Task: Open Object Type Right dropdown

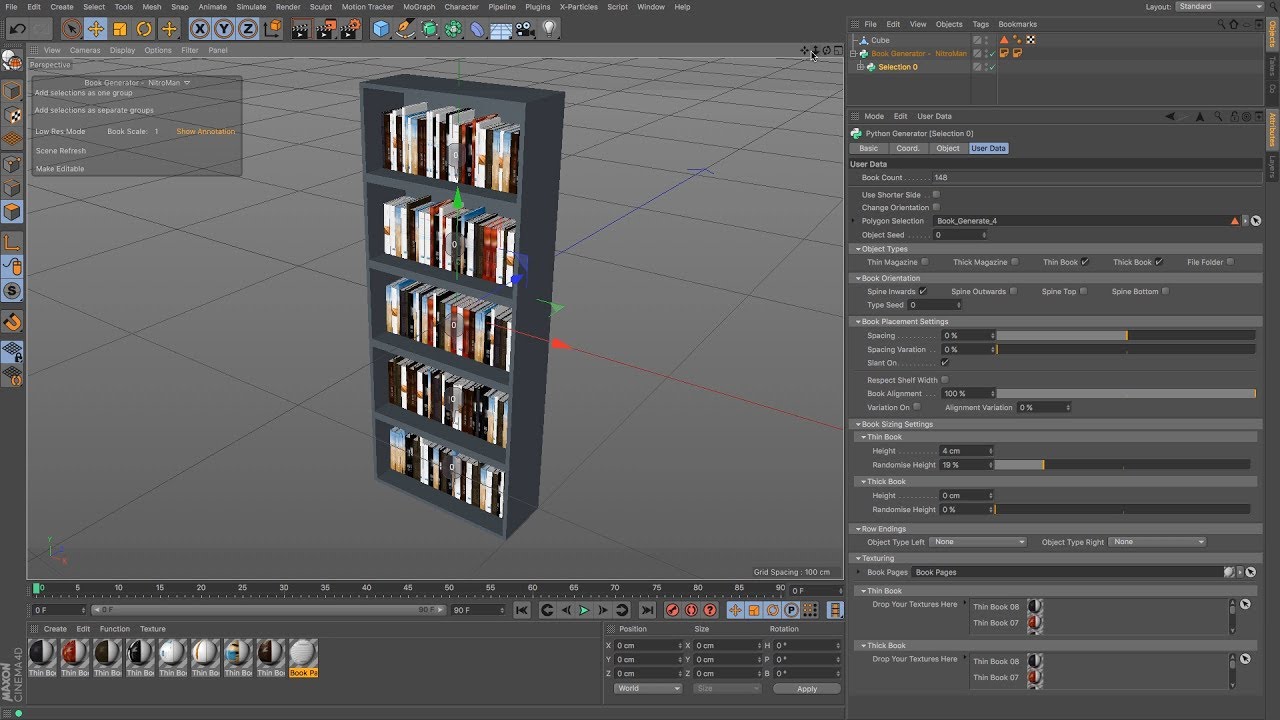Action: click(x=1158, y=542)
